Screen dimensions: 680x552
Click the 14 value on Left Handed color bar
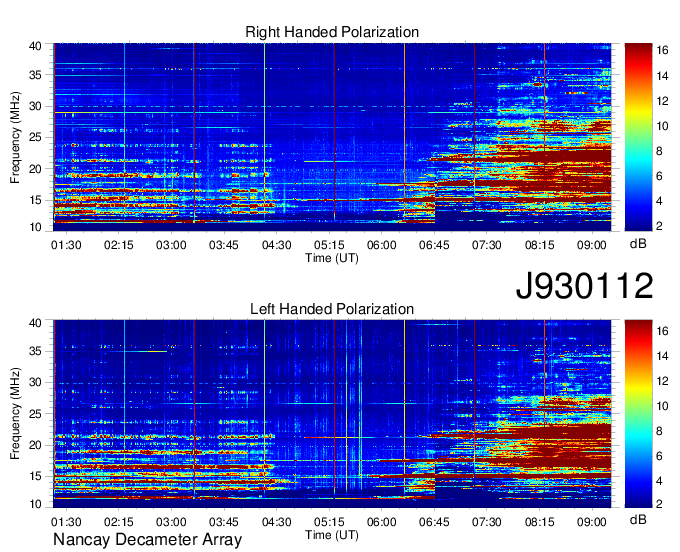[662, 356]
